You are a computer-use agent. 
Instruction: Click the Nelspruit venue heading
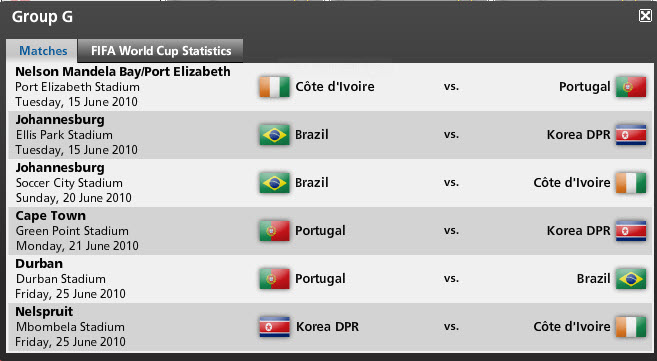pyautogui.click(x=44, y=312)
